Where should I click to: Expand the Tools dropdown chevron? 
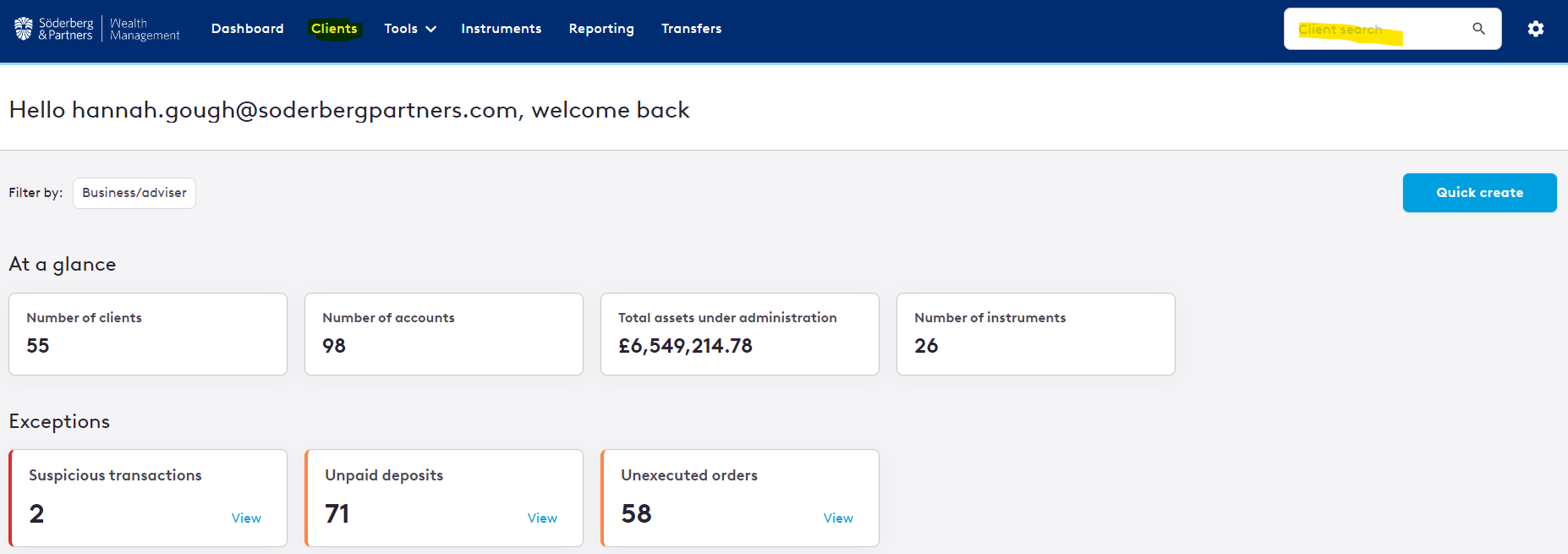pos(430,29)
